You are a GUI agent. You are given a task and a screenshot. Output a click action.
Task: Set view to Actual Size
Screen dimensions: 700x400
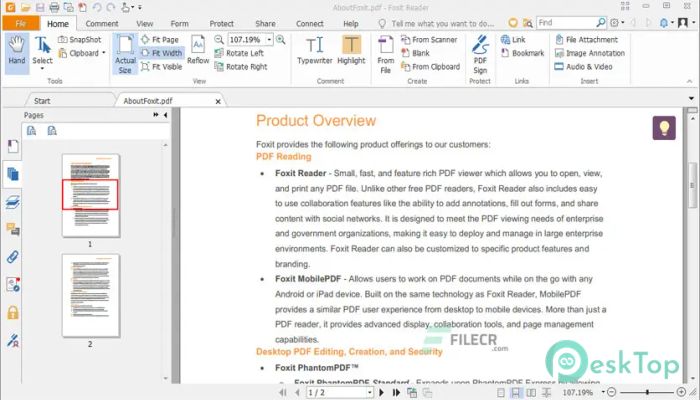tap(125, 54)
